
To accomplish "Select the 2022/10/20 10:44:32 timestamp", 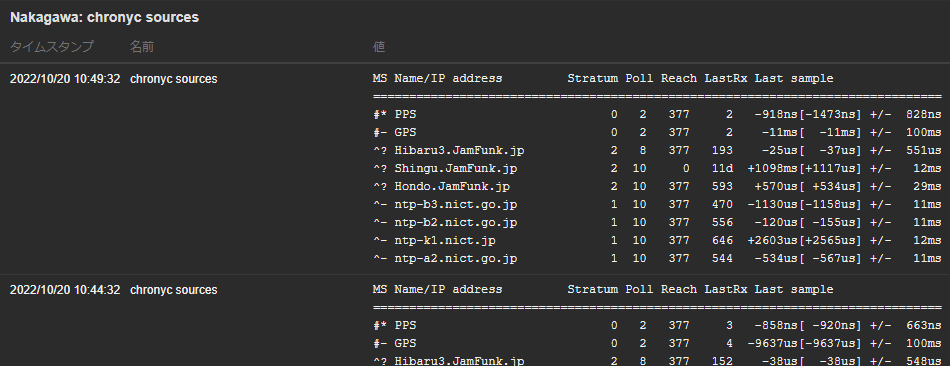I will [x=65, y=290].
